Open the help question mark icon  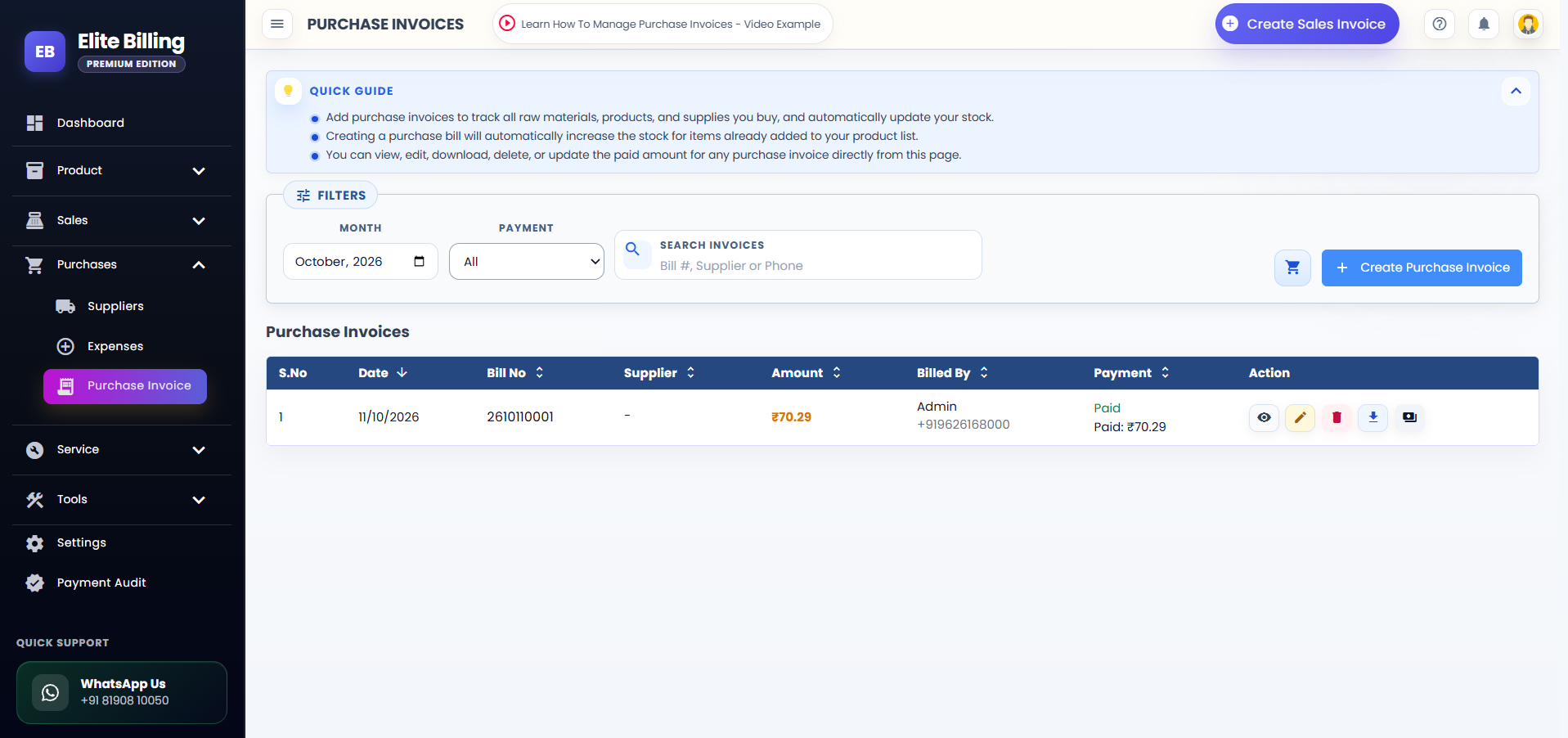(1440, 24)
